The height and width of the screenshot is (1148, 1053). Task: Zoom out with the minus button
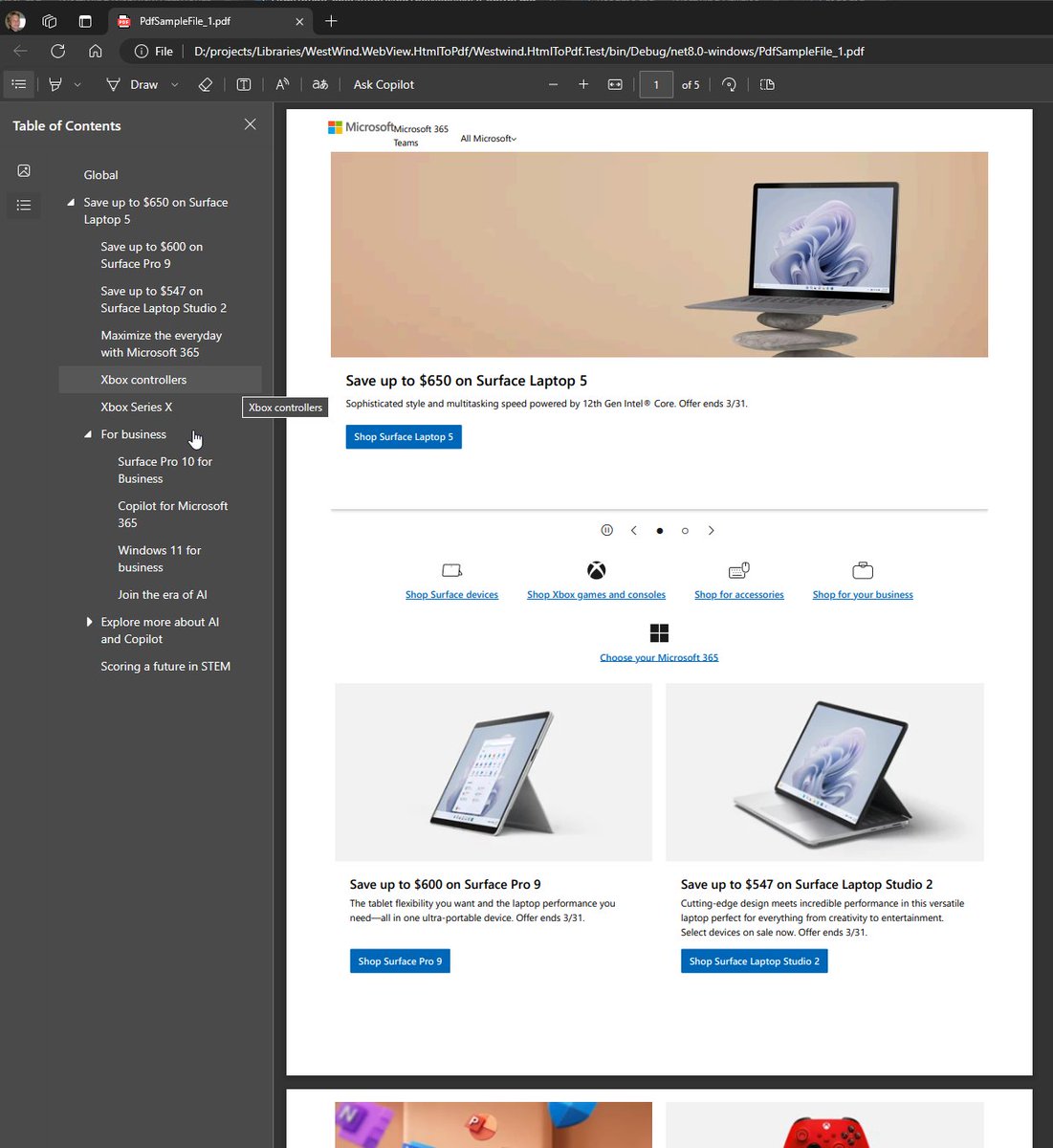[553, 84]
